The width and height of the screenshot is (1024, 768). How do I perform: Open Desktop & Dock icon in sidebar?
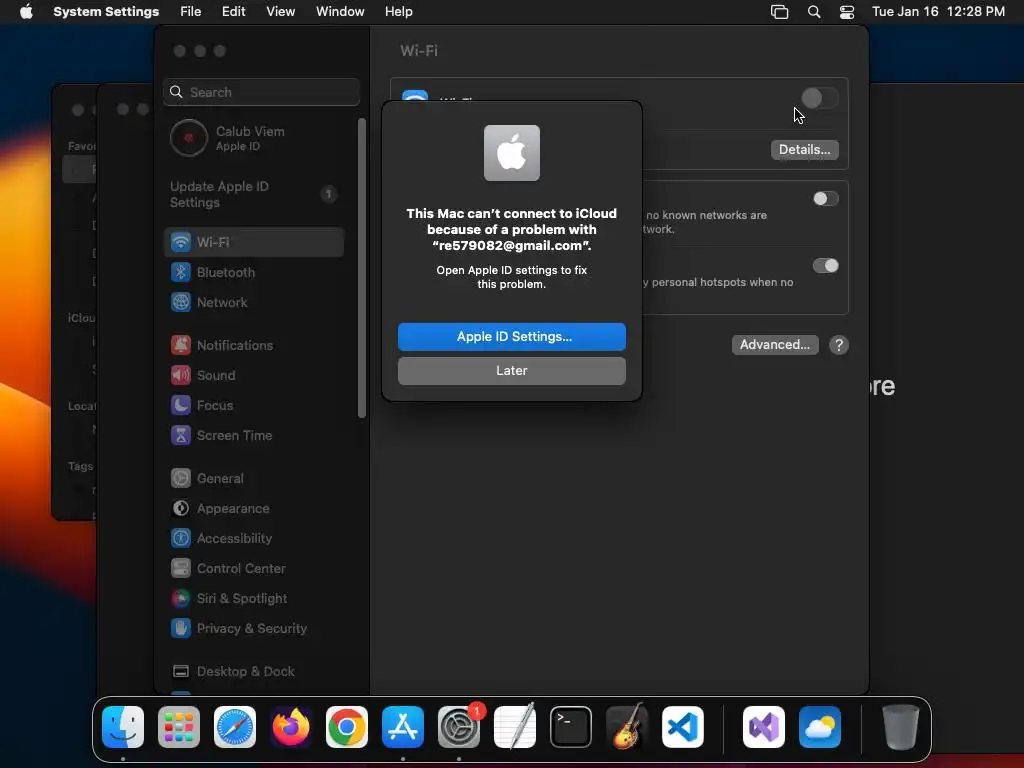tap(181, 671)
